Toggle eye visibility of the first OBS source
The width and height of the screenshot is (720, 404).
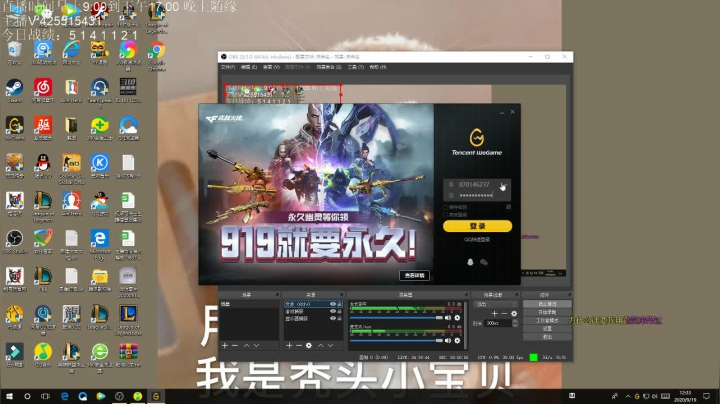point(333,304)
